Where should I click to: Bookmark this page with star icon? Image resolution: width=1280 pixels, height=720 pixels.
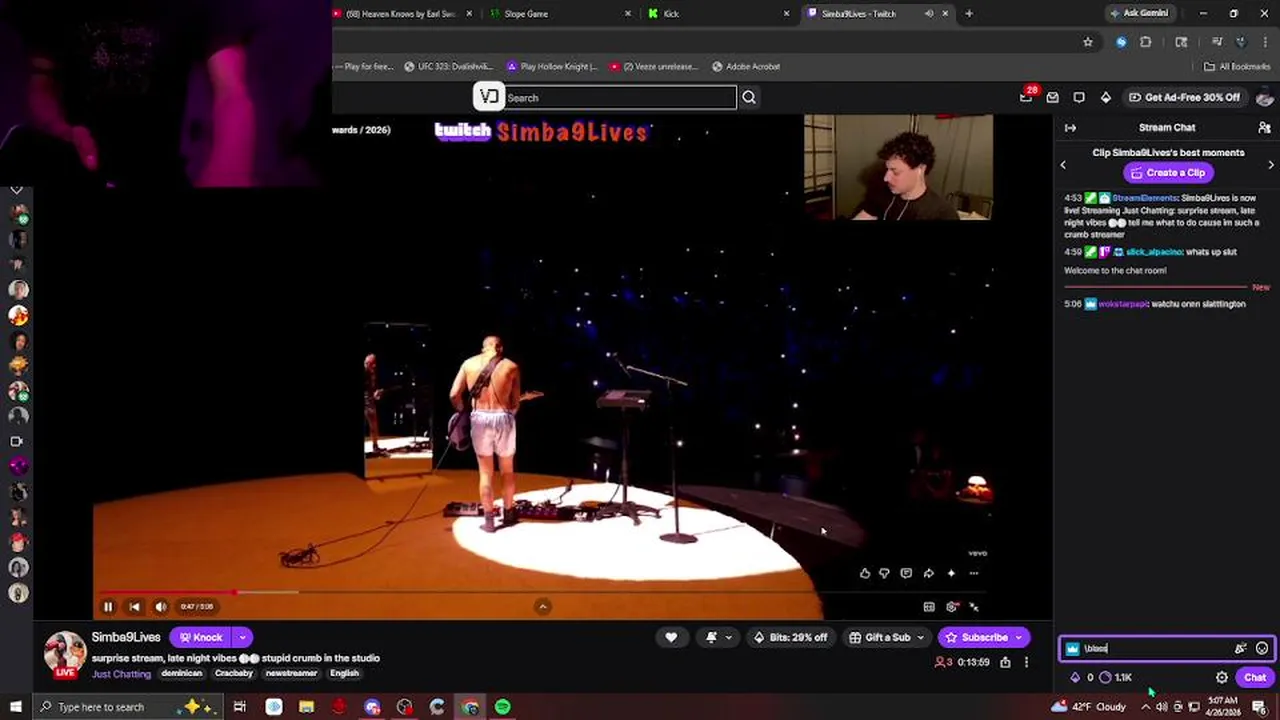(x=1088, y=42)
